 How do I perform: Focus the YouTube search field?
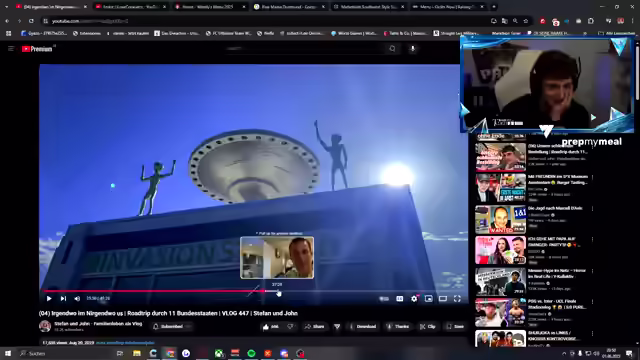304,49
